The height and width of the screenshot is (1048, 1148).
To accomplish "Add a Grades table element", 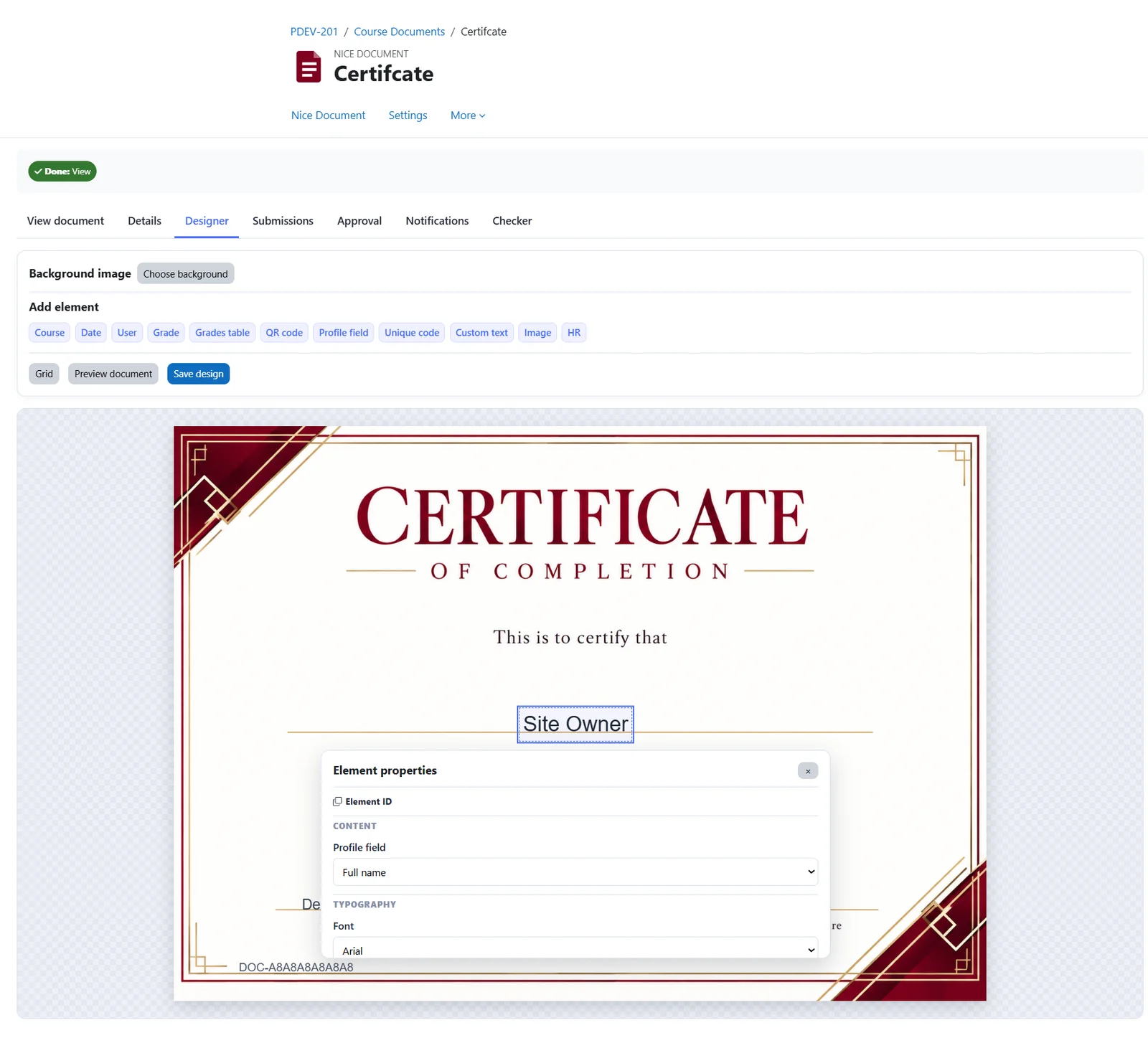I will [222, 333].
